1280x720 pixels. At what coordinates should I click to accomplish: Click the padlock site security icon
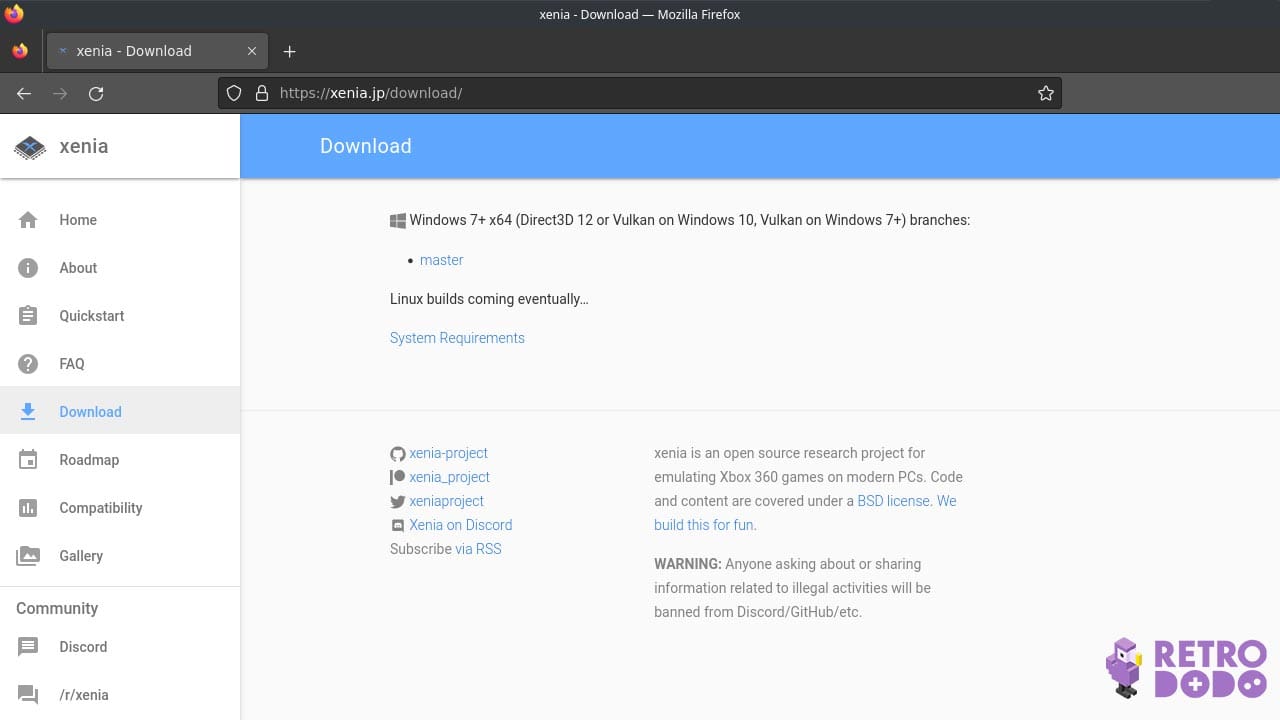click(x=262, y=93)
